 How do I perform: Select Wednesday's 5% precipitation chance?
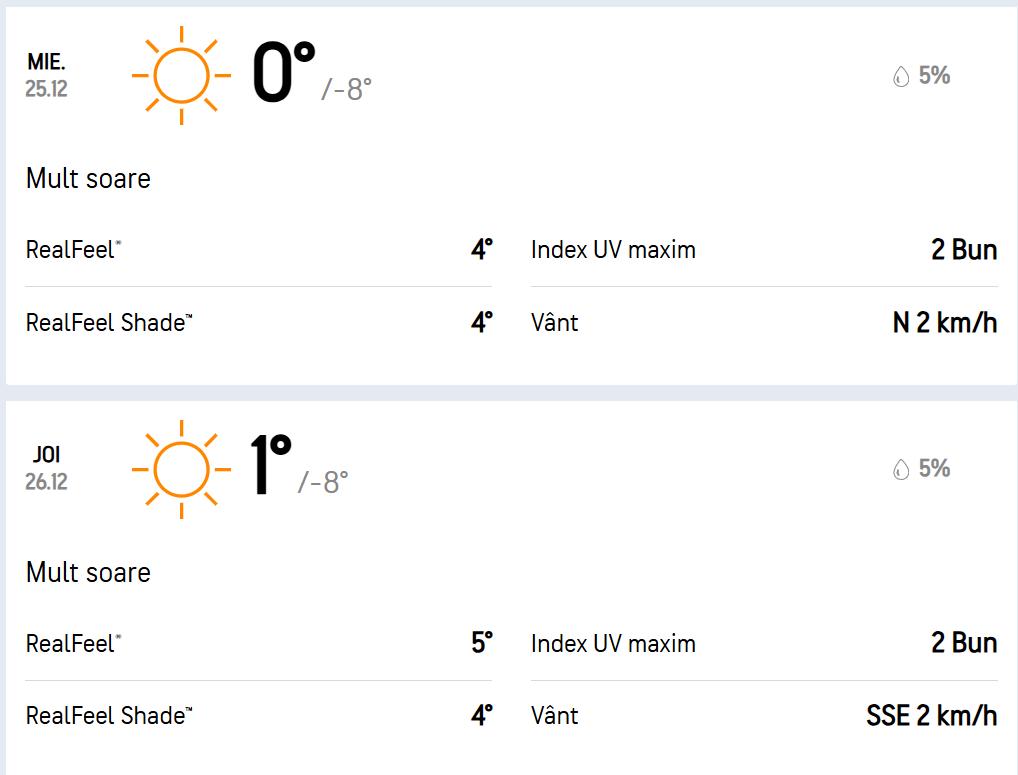pos(934,76)
